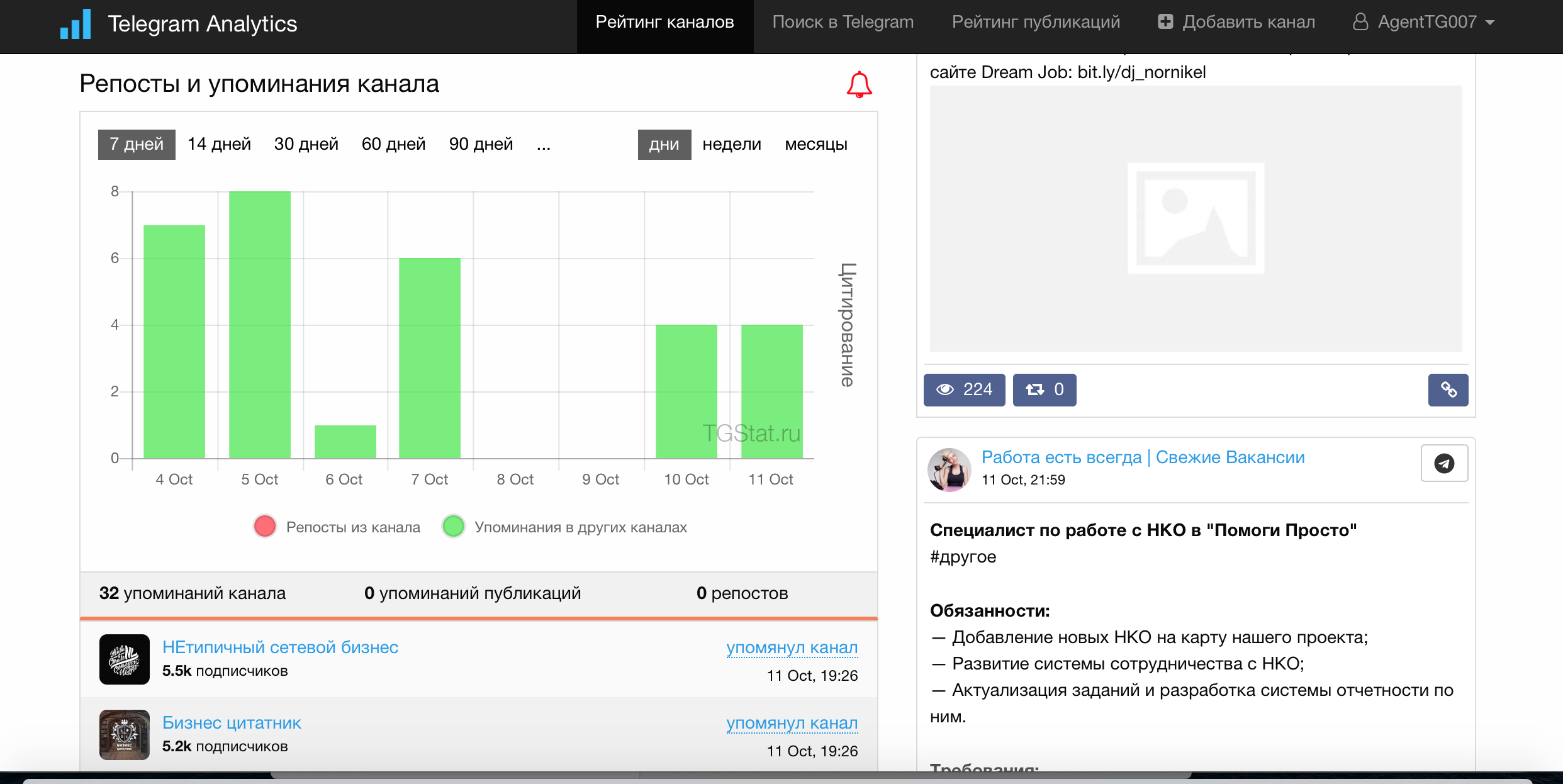Toggle Упоминания в других каналах legend series

point(564,527)
